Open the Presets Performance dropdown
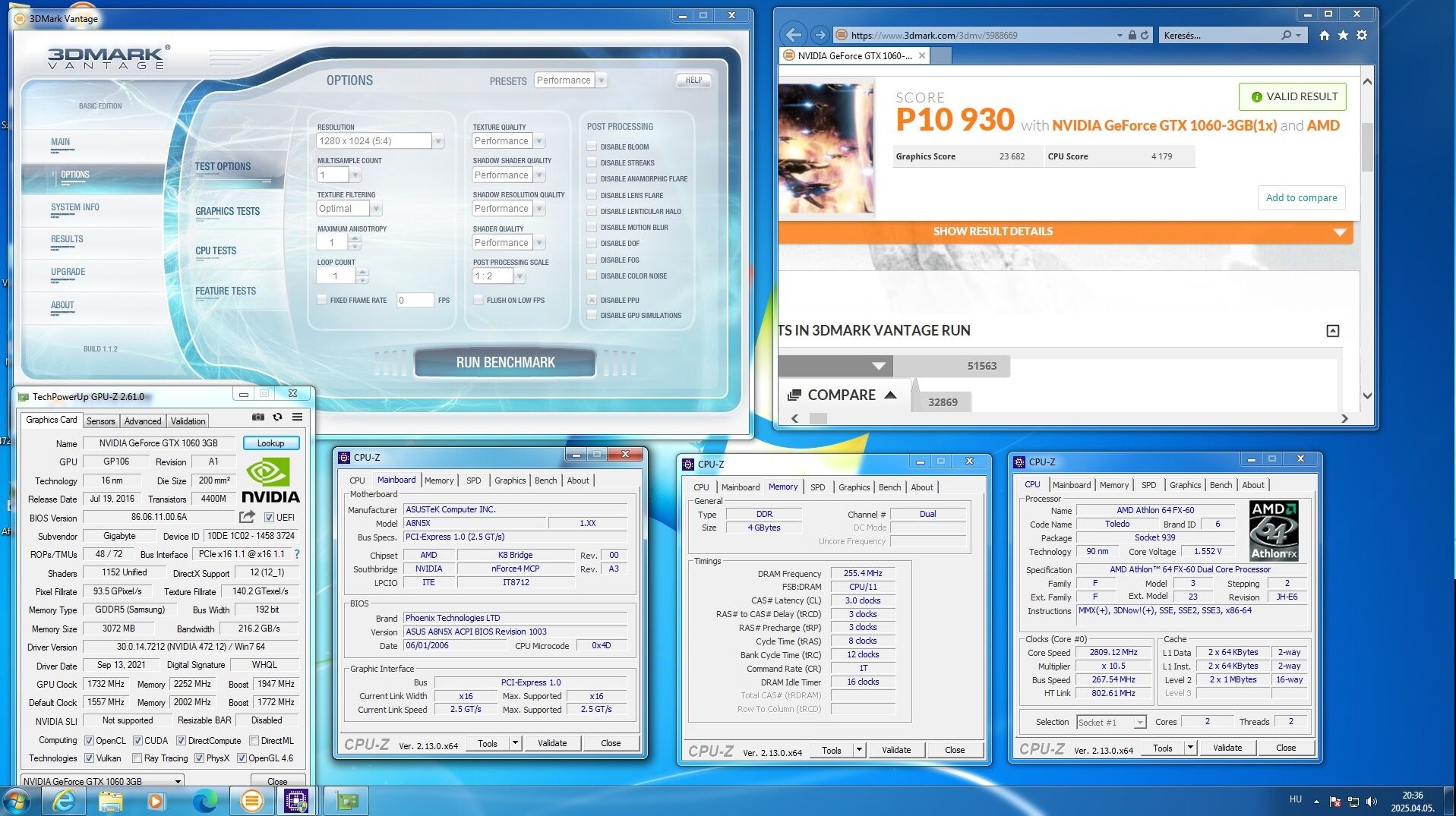This screenshot has height=816, width=1456. click(602, 80)
